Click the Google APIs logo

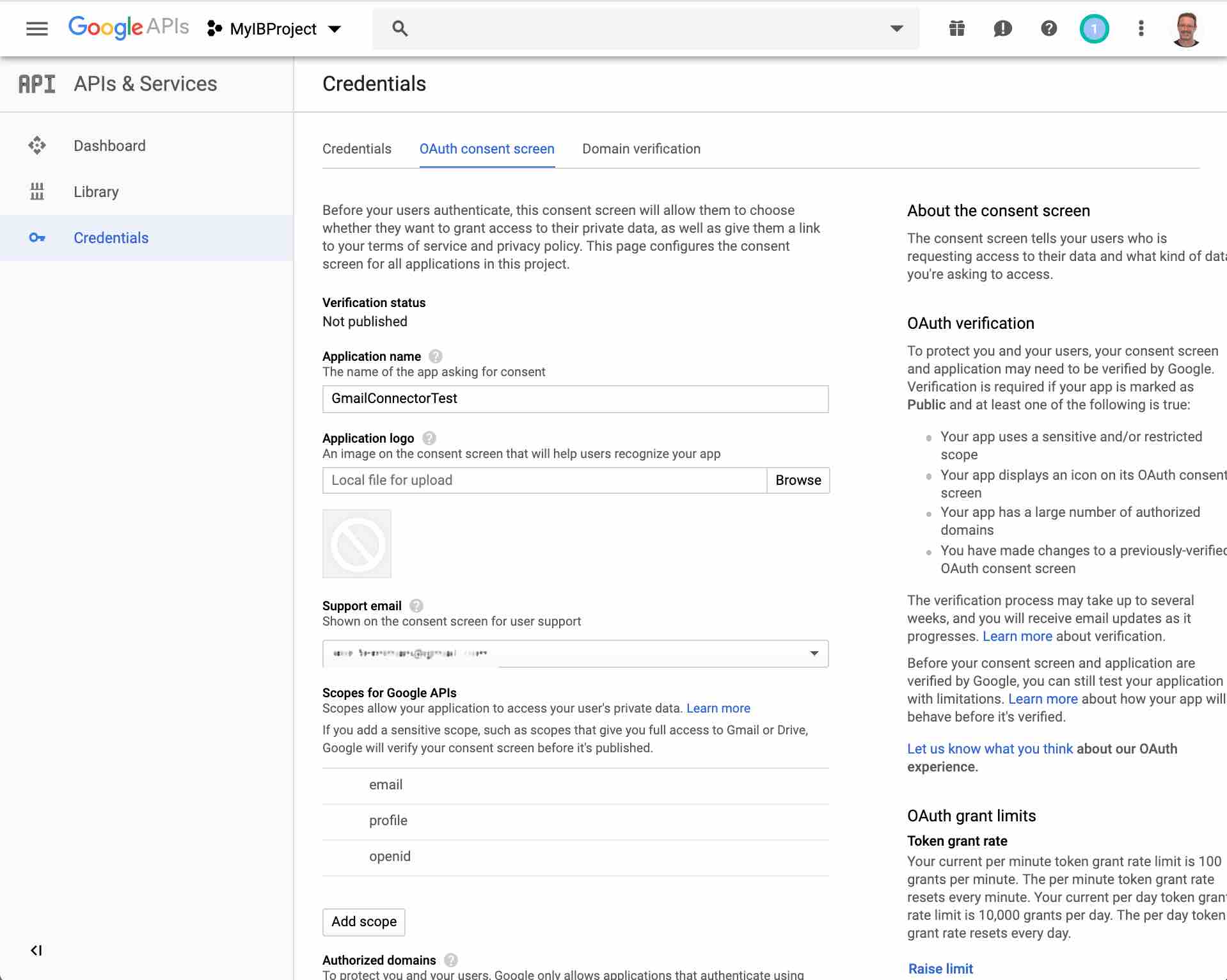point(129,28)
